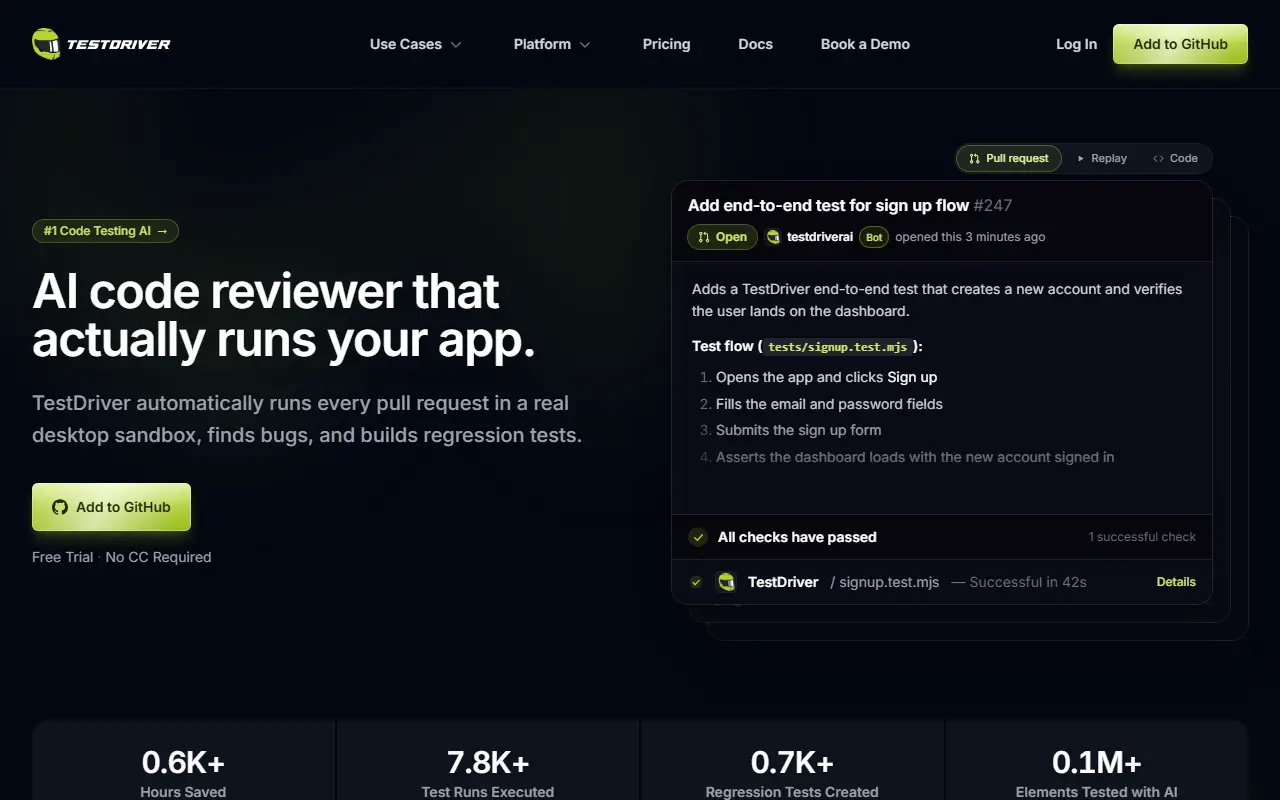The height and width of the screenshot is (800, 1280).
Task: Click TestDriver helmet icon in checks row
Action: (727, 582)
